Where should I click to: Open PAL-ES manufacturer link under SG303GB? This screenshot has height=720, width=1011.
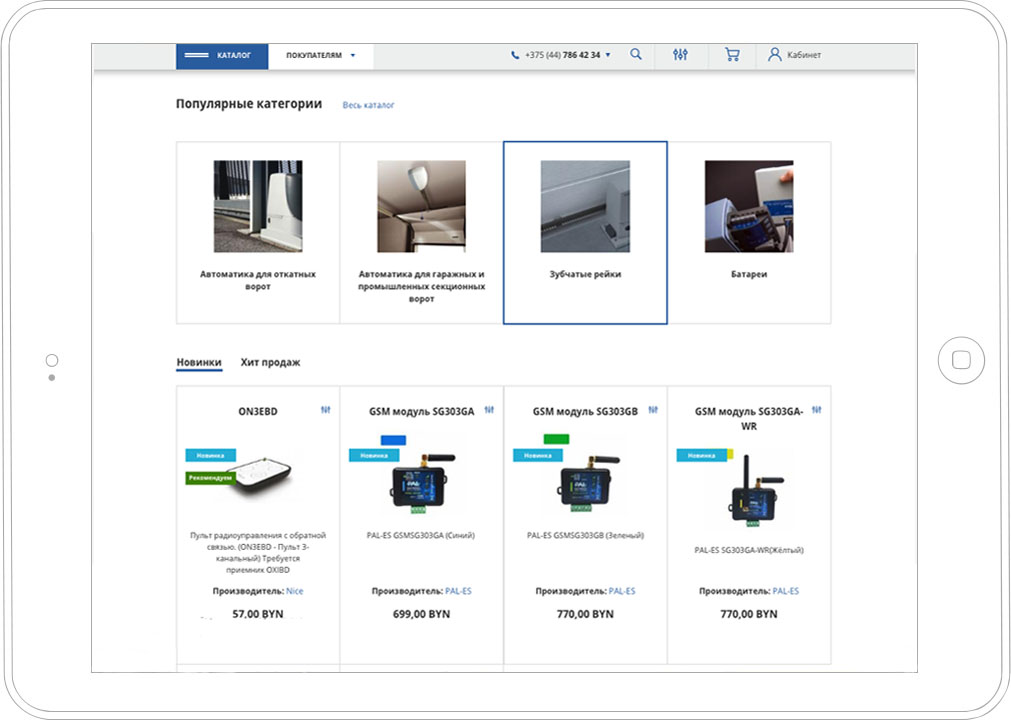coord(622,591)
